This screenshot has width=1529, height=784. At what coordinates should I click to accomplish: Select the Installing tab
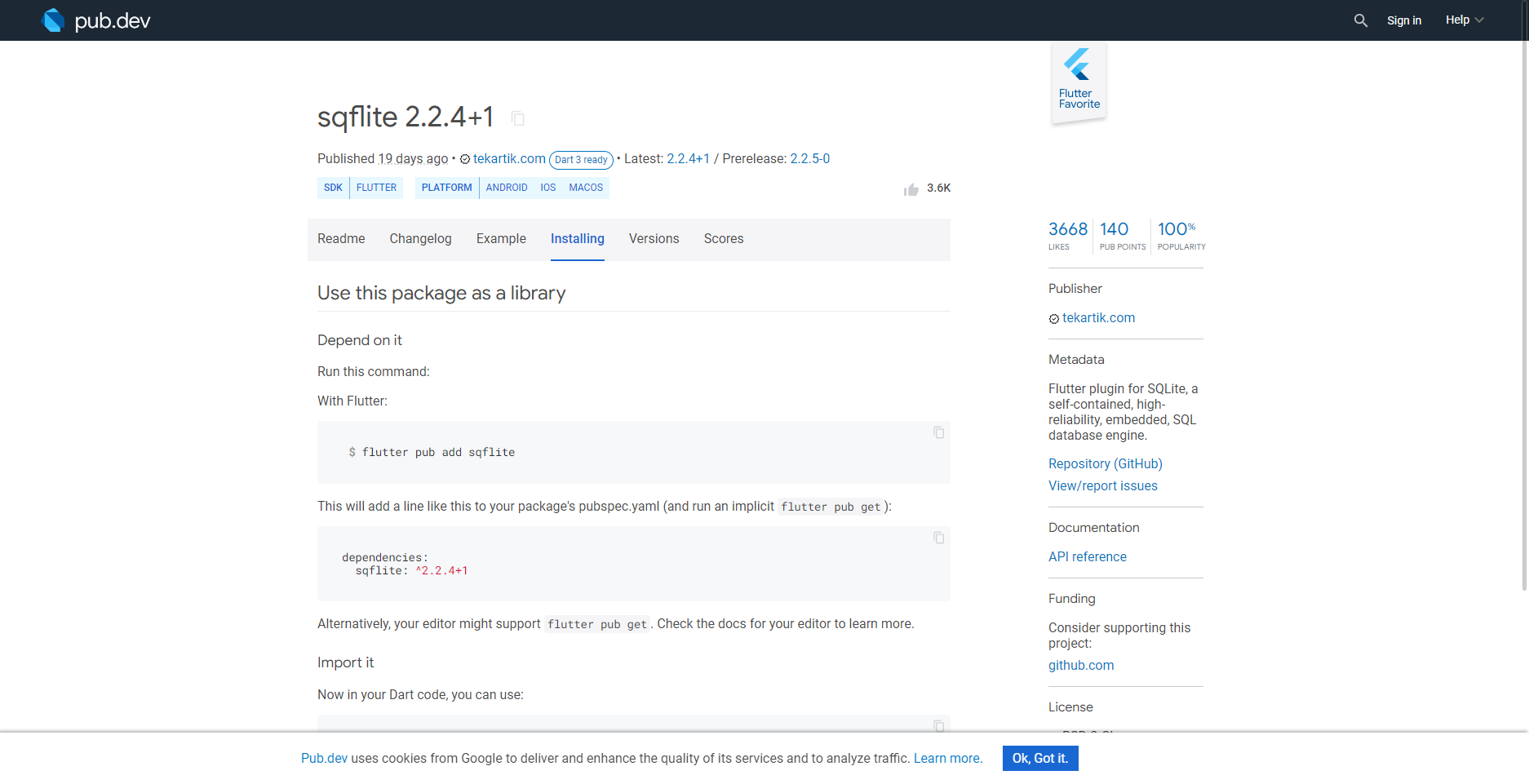(577, 239)
